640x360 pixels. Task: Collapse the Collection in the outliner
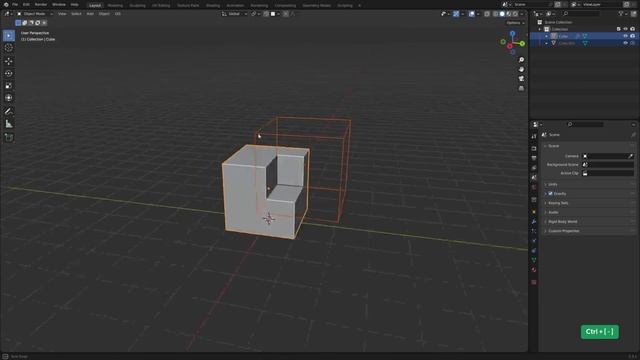[x=540, y=29]
